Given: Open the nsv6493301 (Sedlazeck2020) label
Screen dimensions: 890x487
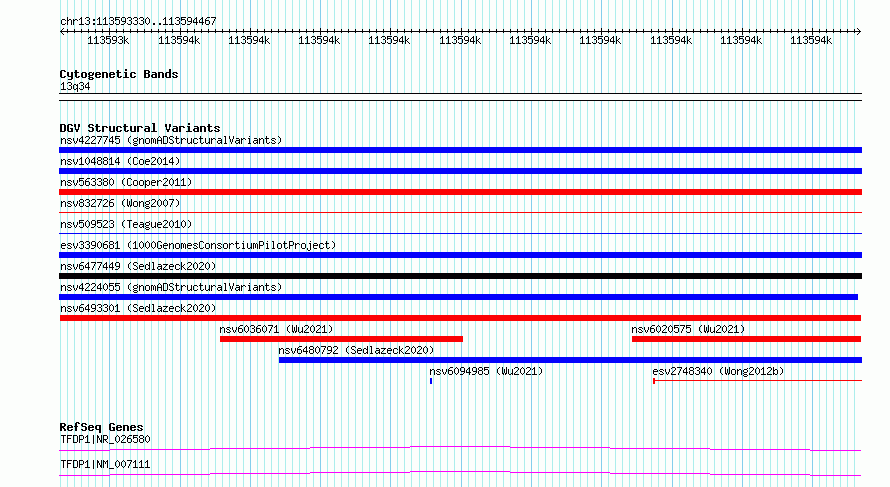Looking at the screenshot, I should coord(138,308).
